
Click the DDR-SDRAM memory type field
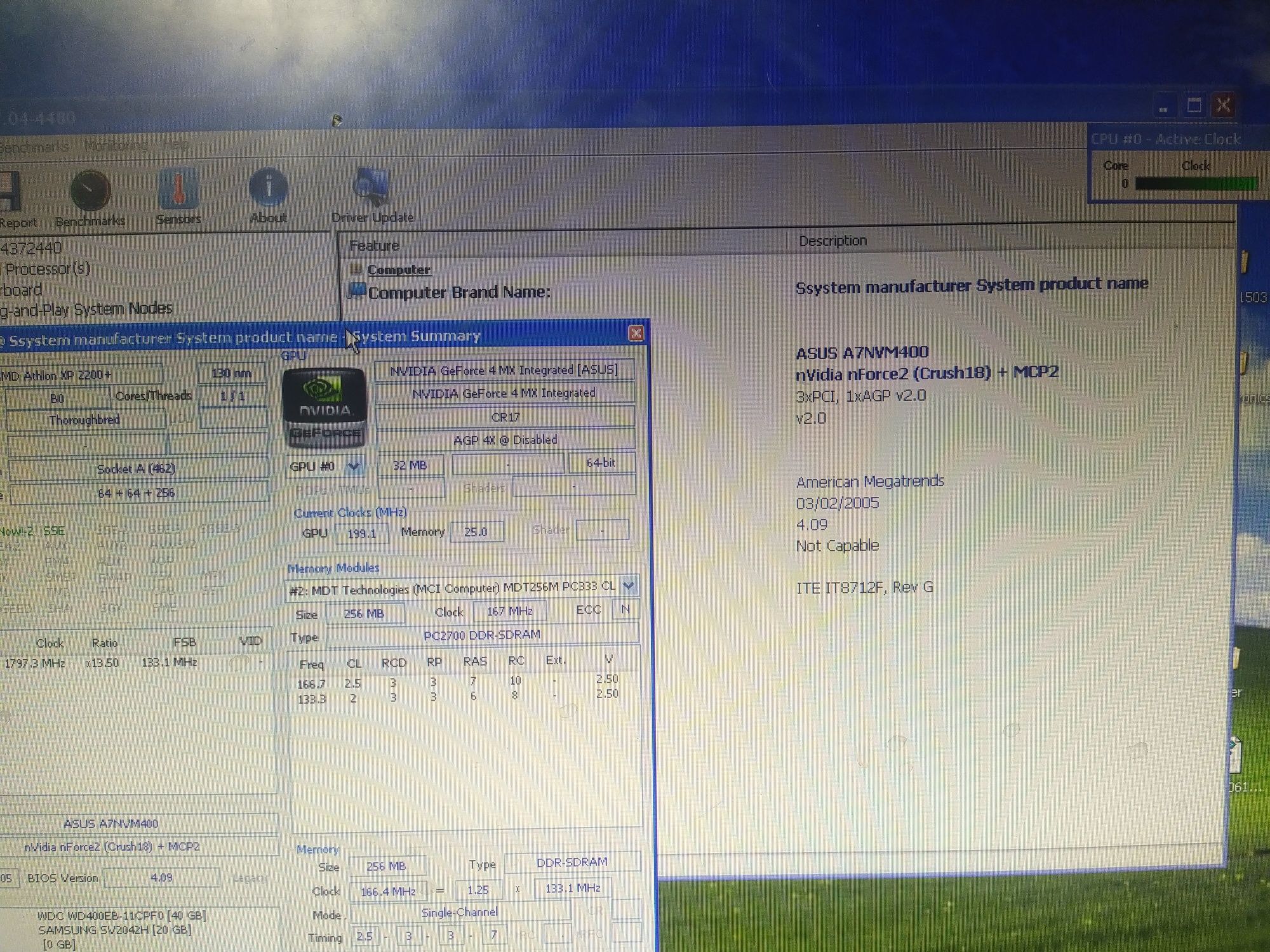click(x=572, y=863)
